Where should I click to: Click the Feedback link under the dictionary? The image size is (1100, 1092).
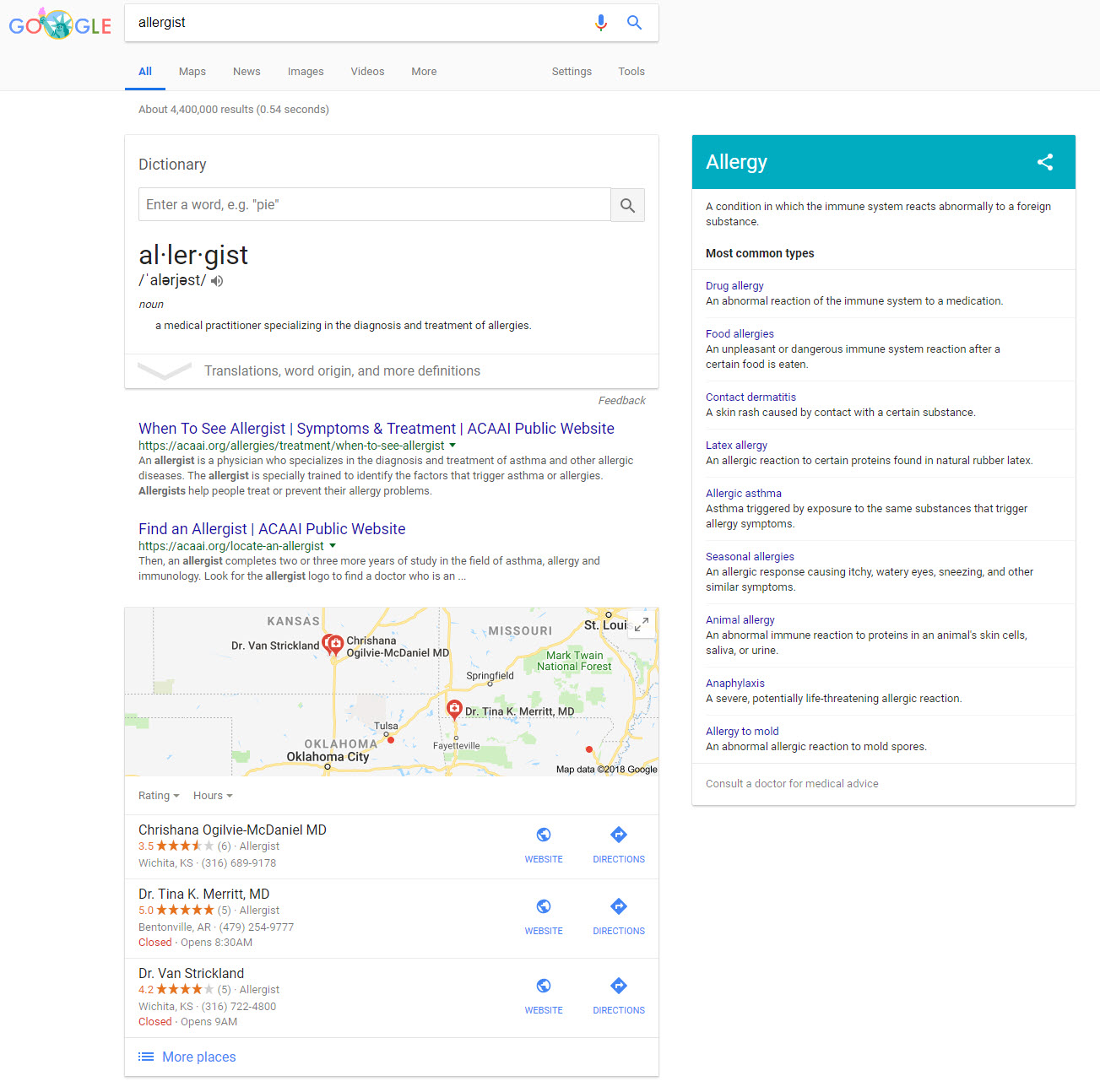622,401
